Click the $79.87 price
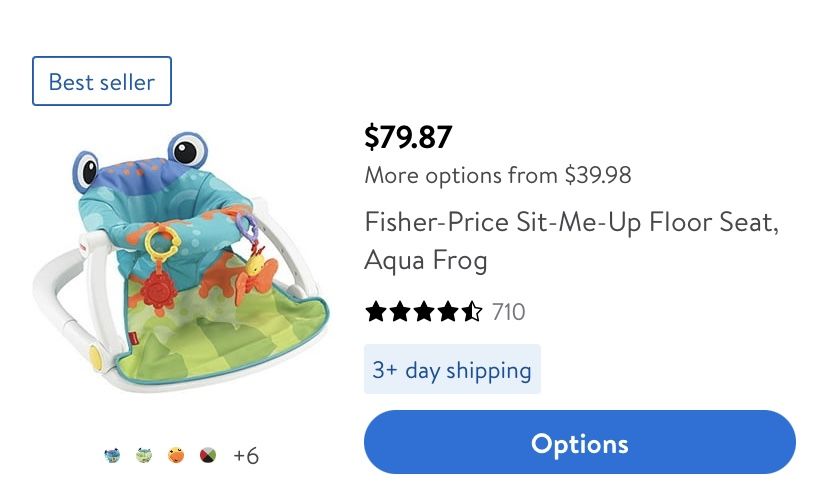This screenshot has width=828, height=499. click(x=408, y=136)
